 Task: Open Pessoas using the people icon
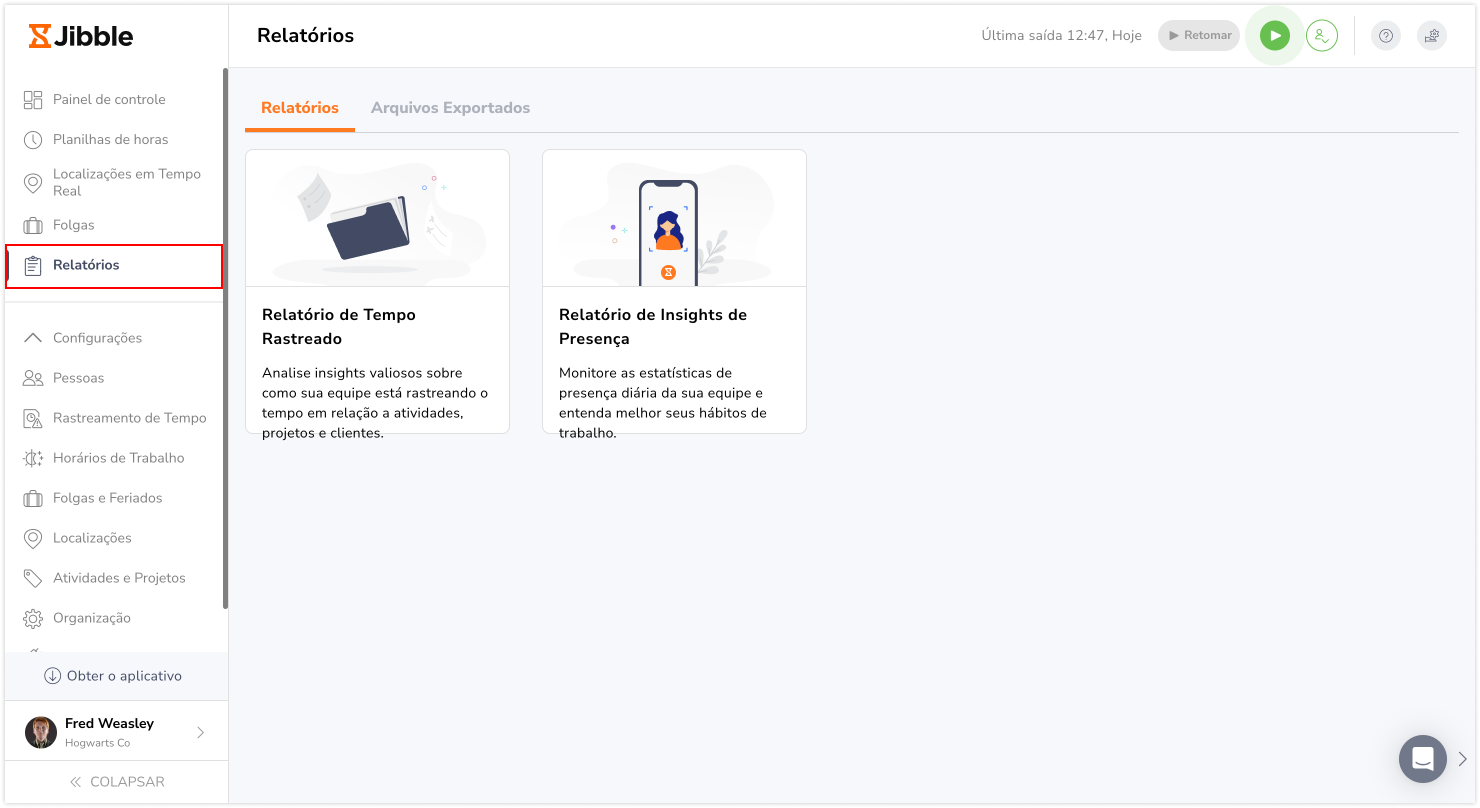tap(31, 377)
